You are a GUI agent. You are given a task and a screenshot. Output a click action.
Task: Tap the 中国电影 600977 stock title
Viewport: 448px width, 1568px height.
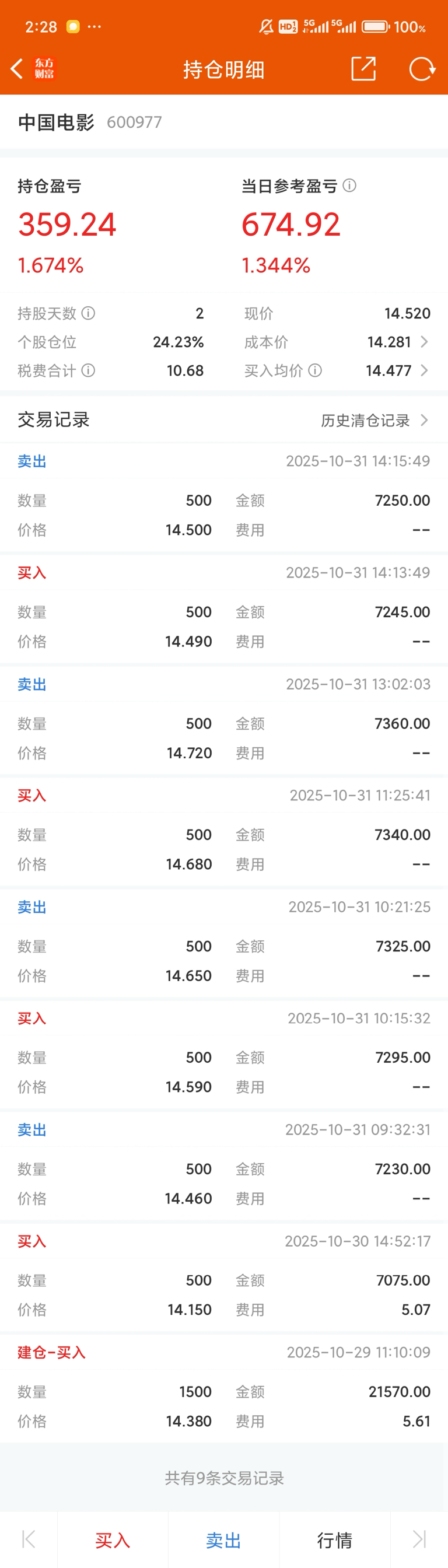[x=90, y=123]
